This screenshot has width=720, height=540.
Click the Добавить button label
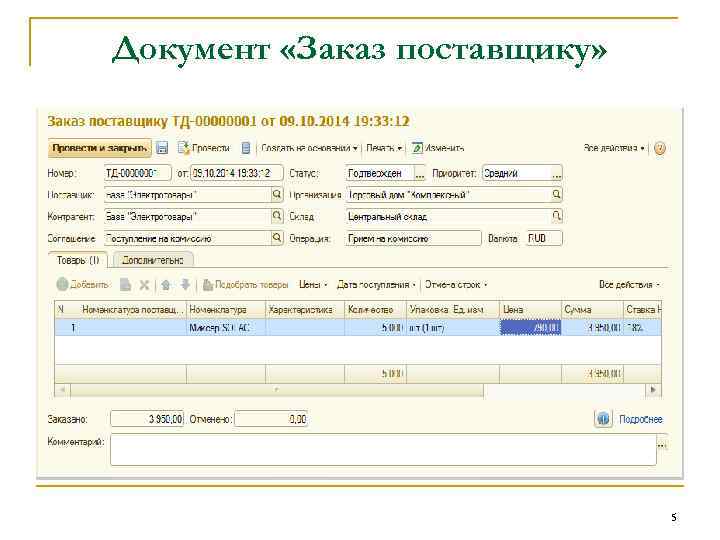90,285
